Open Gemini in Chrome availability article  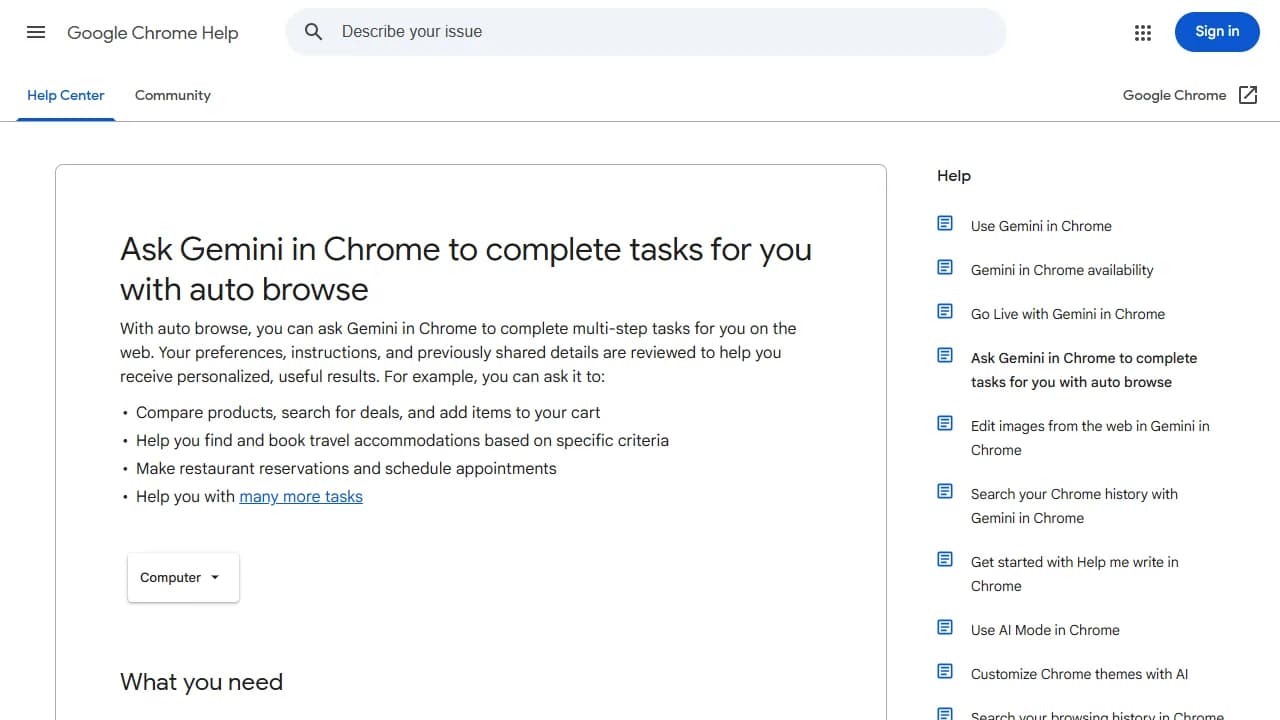coord(1062,270)
